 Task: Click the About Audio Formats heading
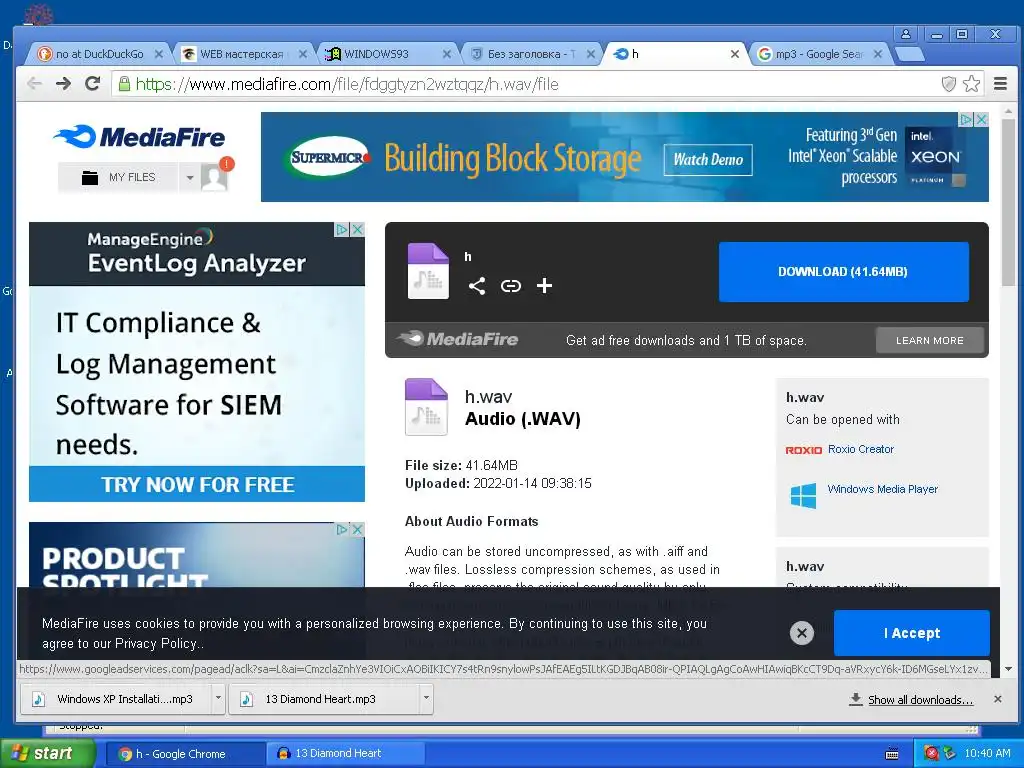click(471, 521)
